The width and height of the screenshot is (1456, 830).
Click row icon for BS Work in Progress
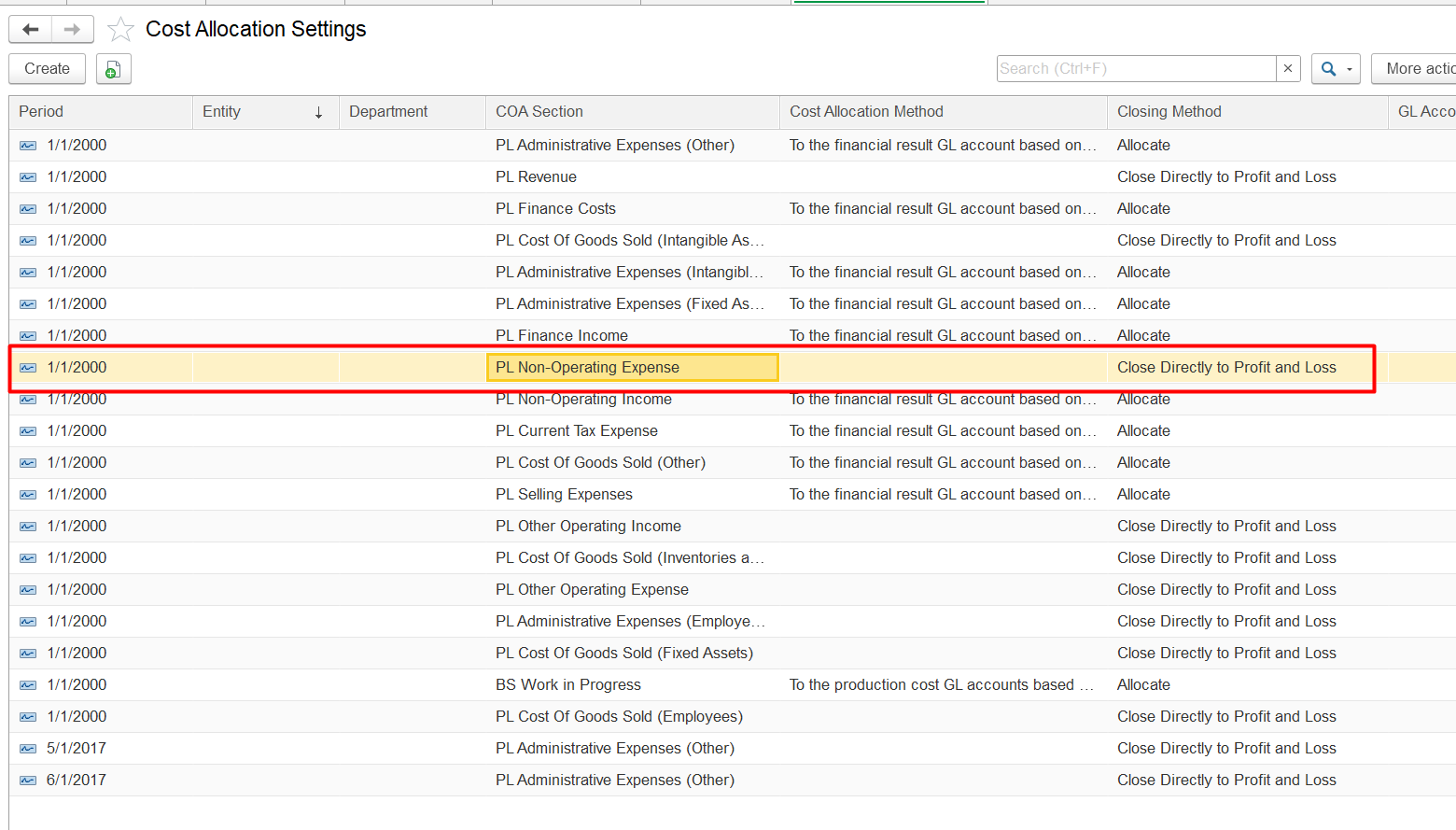coord(28,685)
